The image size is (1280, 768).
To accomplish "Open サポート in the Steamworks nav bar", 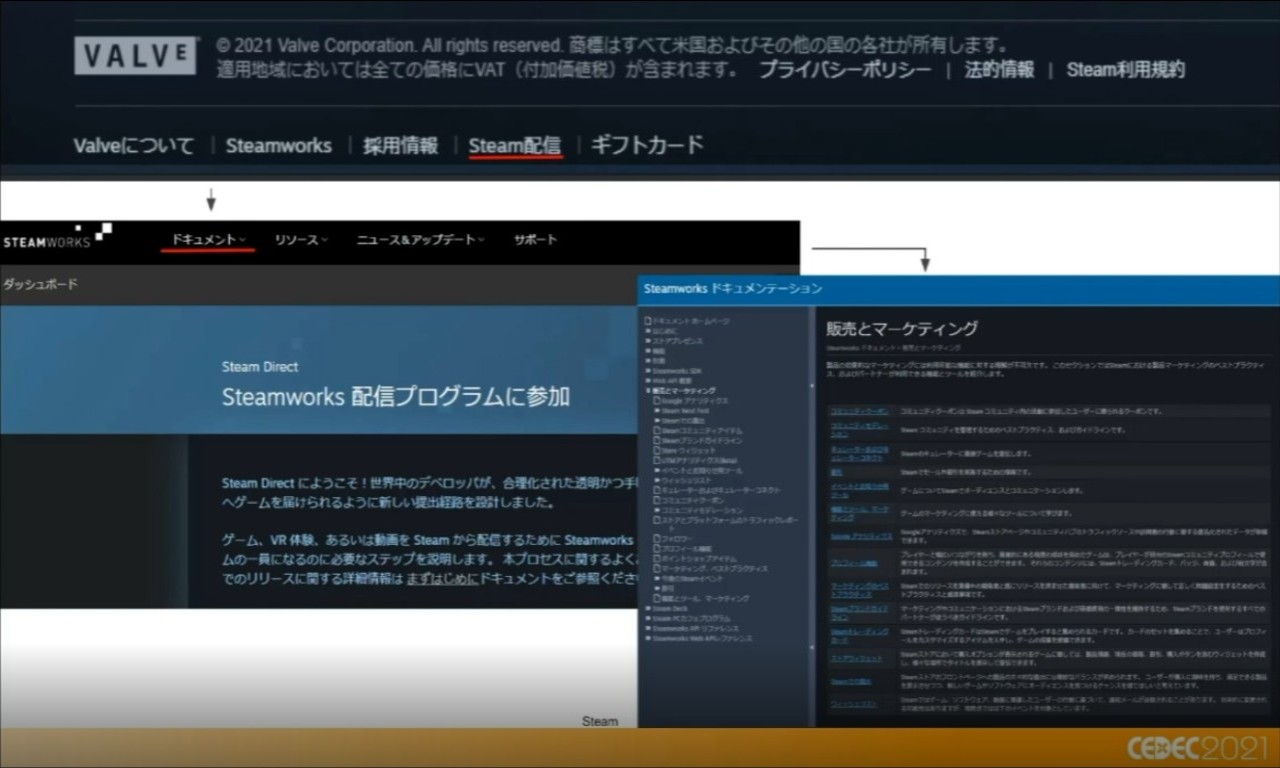I will [535, 240].
